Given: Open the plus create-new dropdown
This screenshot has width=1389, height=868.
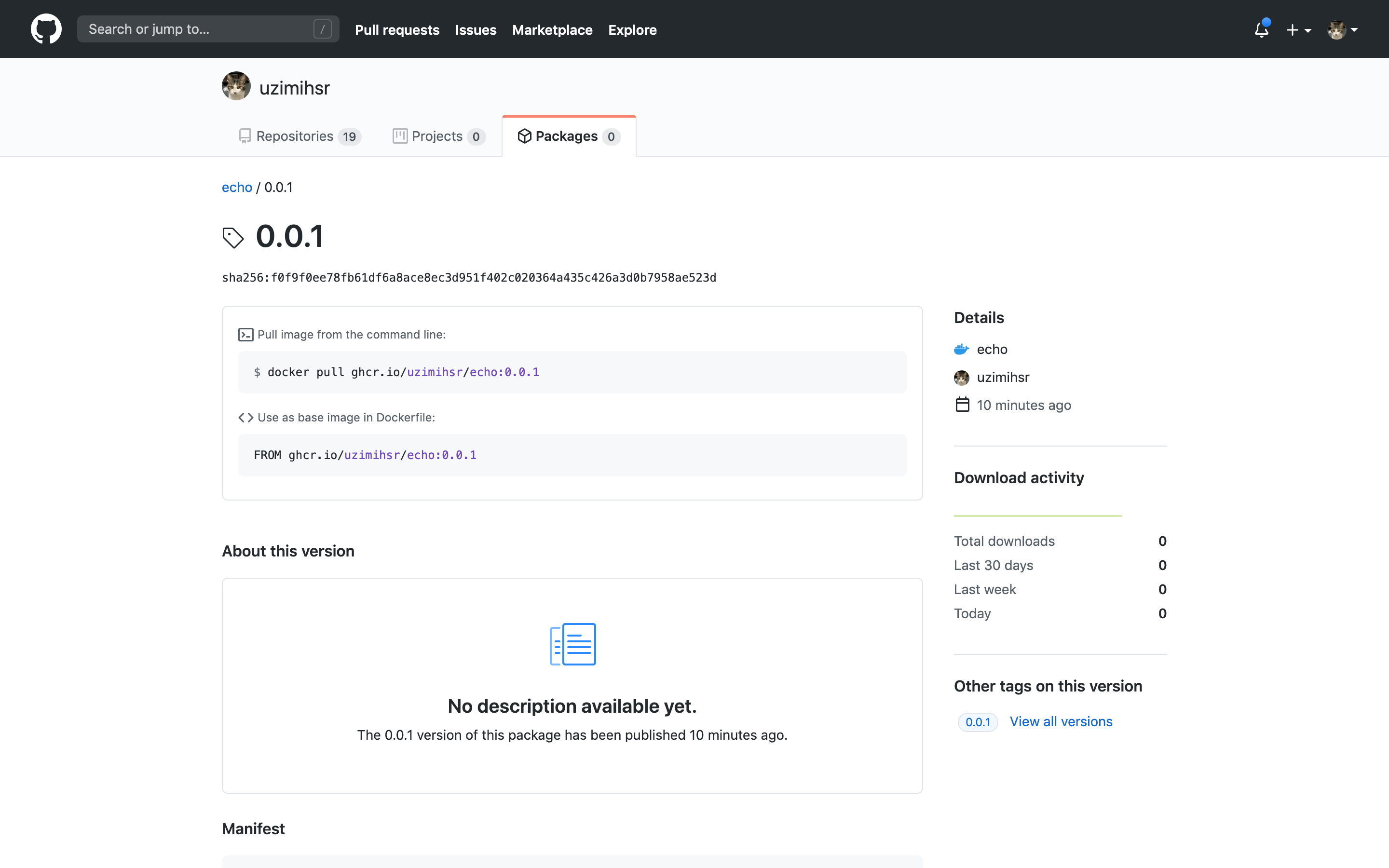Looking at the screenshot, I should [x=1298, y=30].
